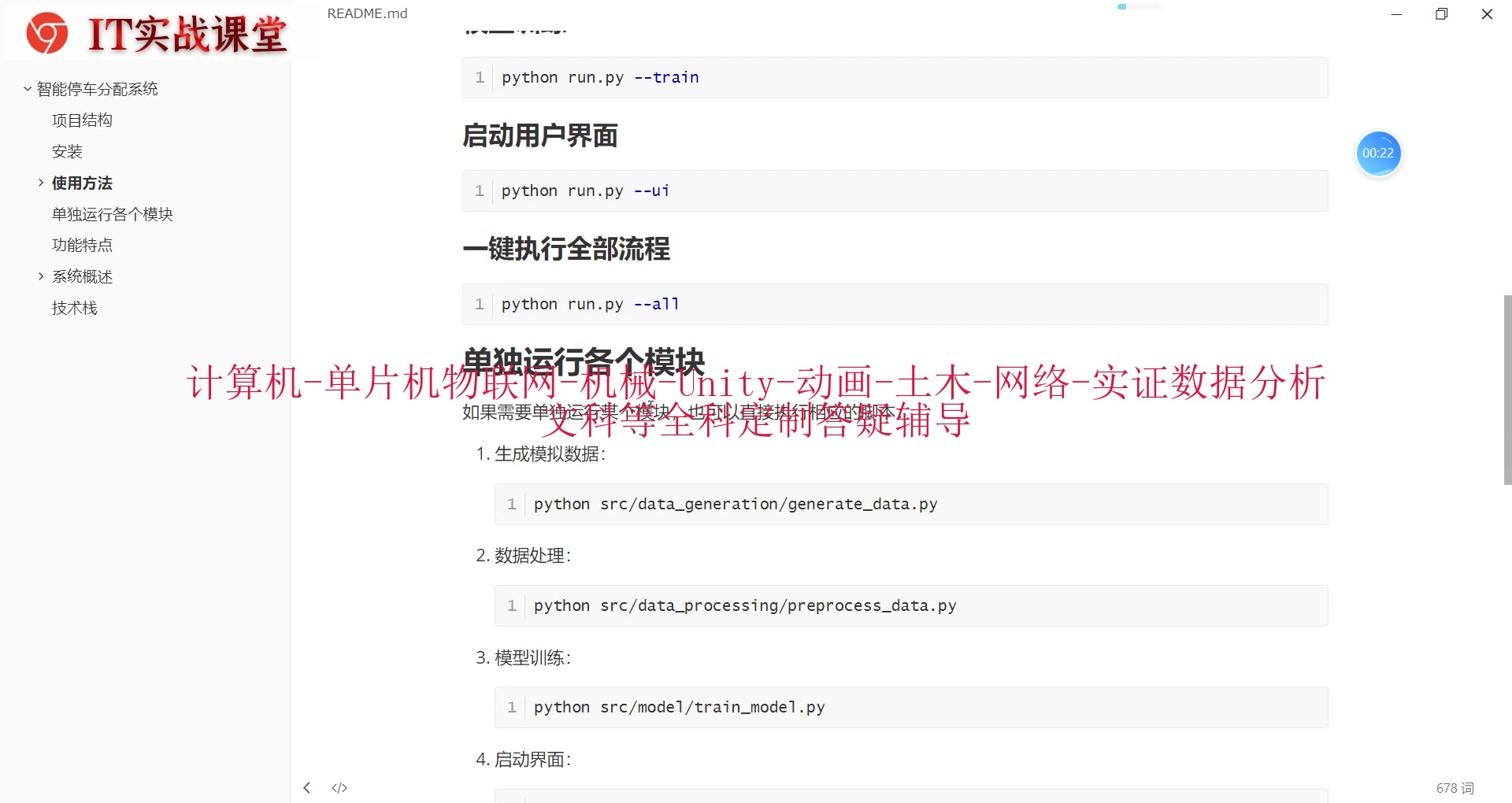1512x803 pixels.
Task: Jump to the 安装 outline entry
Action: coord(67,151)
